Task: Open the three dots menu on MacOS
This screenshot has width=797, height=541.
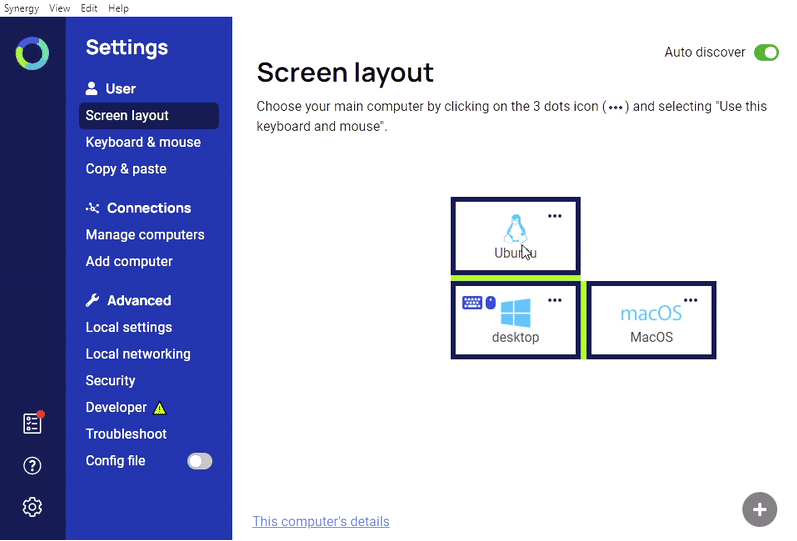Action: (690, 300)
